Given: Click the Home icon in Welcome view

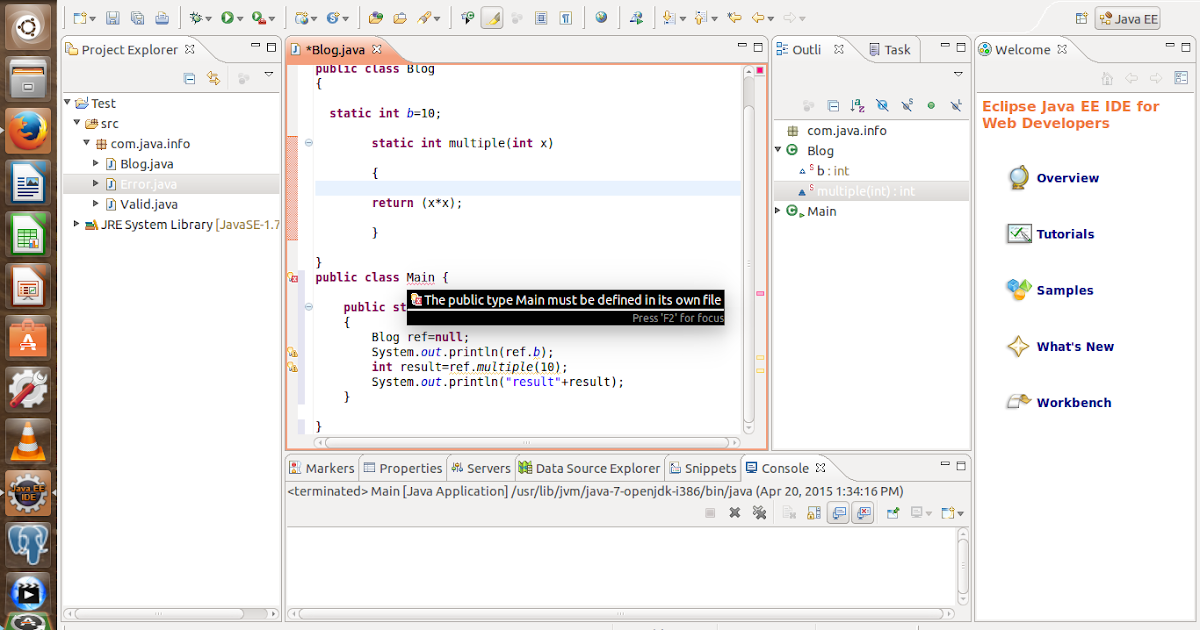Looking at the screenshot, I should coord(1106,78).
